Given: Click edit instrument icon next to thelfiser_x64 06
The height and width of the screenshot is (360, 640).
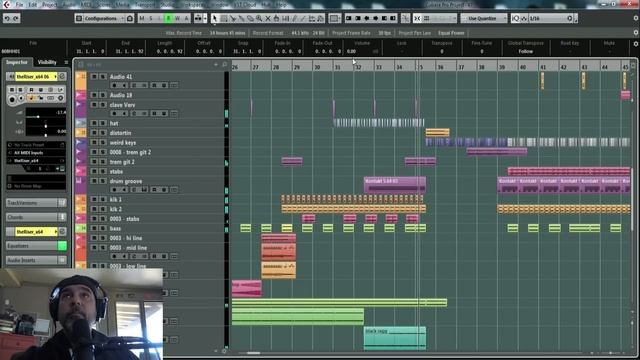Looking at the screenshot, I should tap(62, 76).
